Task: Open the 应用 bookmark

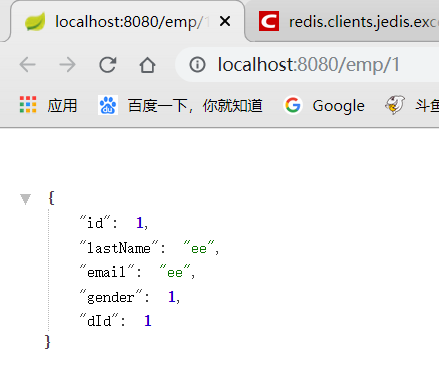Action: coord(48,105)
